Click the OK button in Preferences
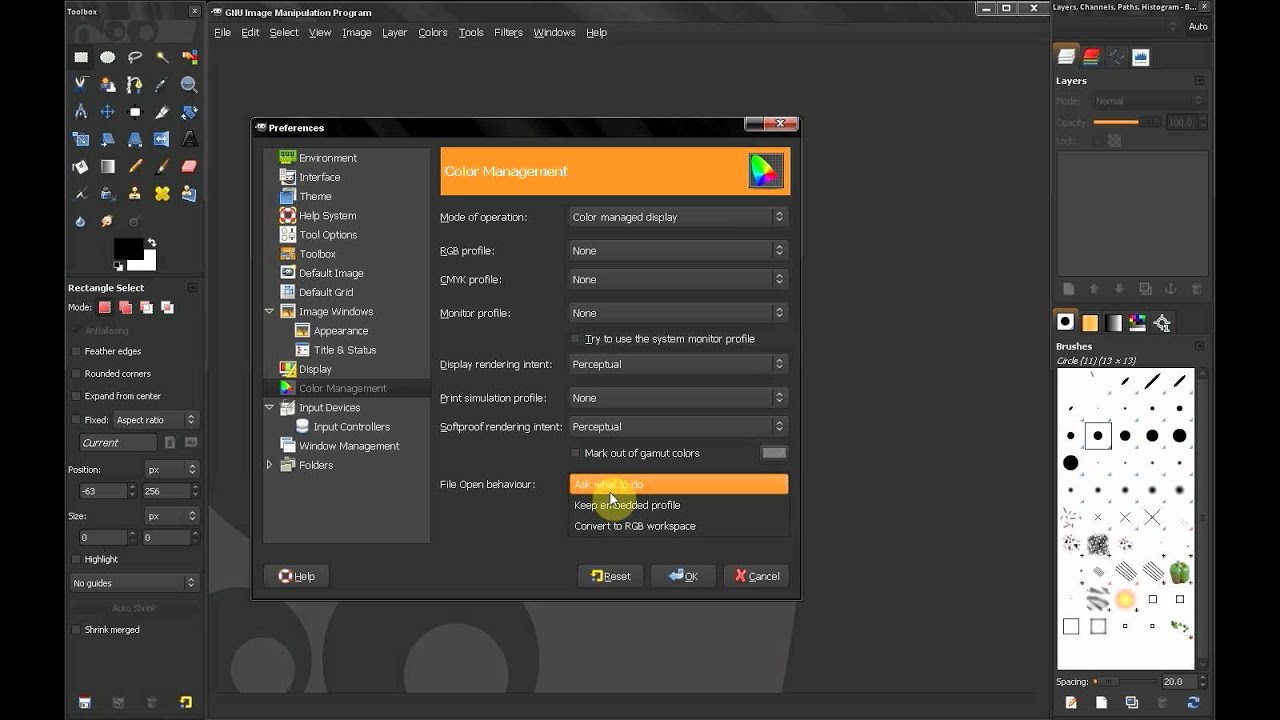 coord(683,576)
